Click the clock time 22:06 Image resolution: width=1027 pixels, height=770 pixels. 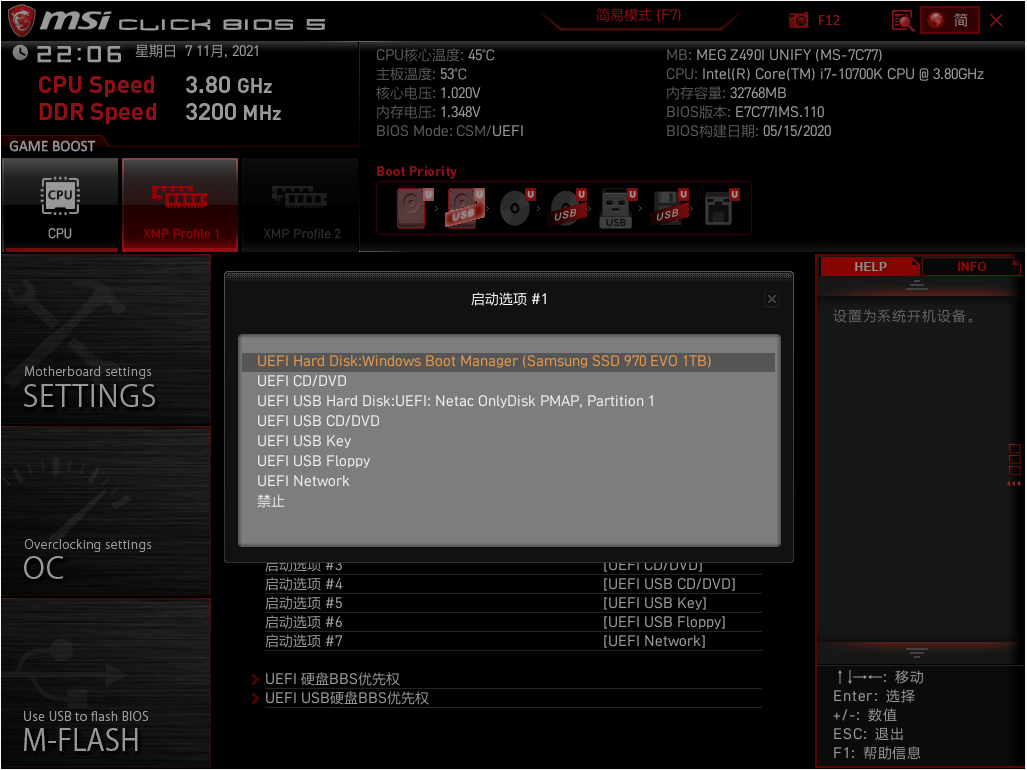tap(79, 54)
